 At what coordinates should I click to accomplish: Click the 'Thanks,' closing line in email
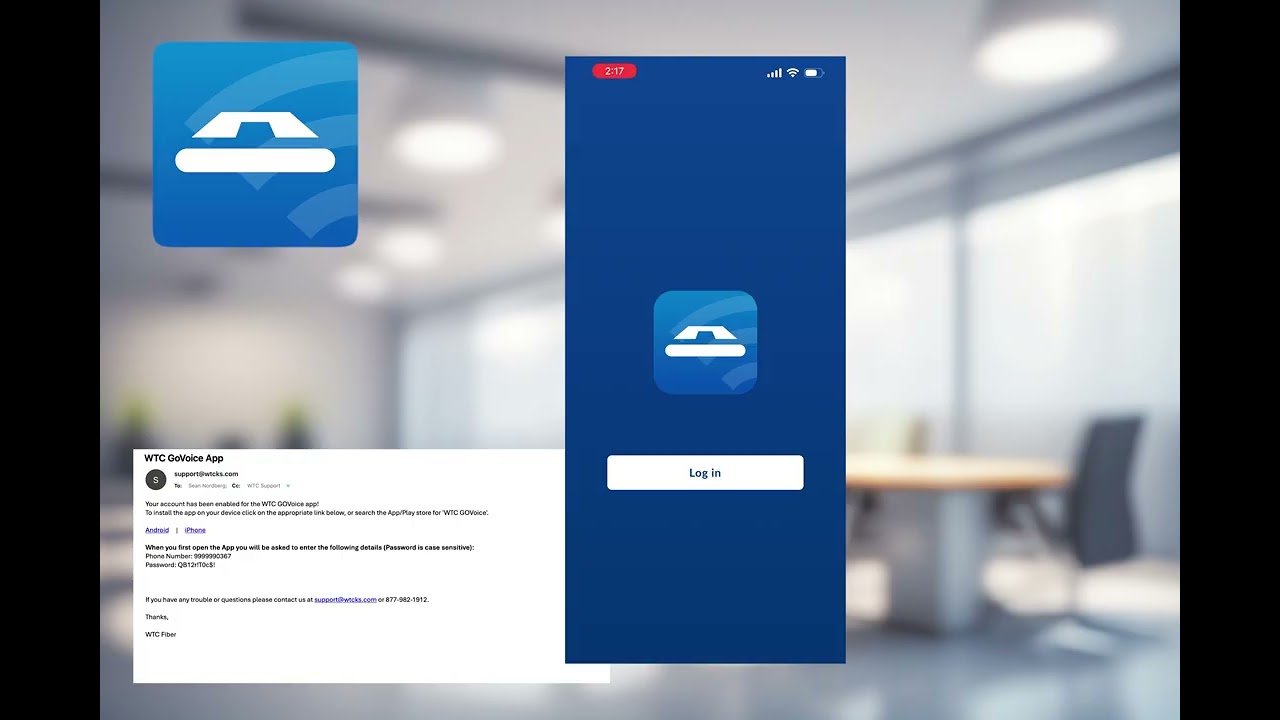[157, 617]
